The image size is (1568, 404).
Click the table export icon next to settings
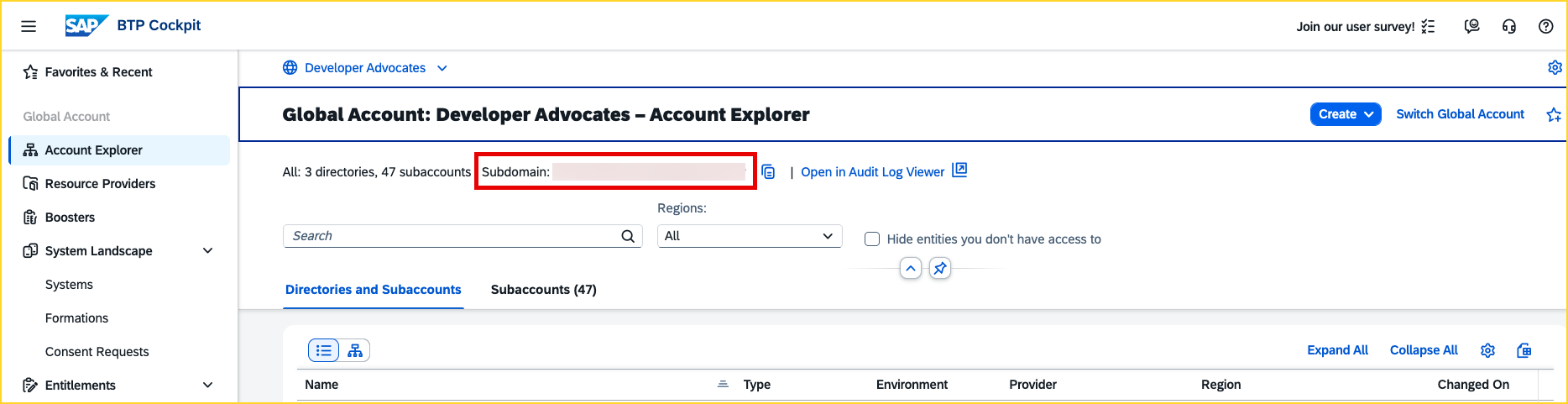pos(1524,350)
